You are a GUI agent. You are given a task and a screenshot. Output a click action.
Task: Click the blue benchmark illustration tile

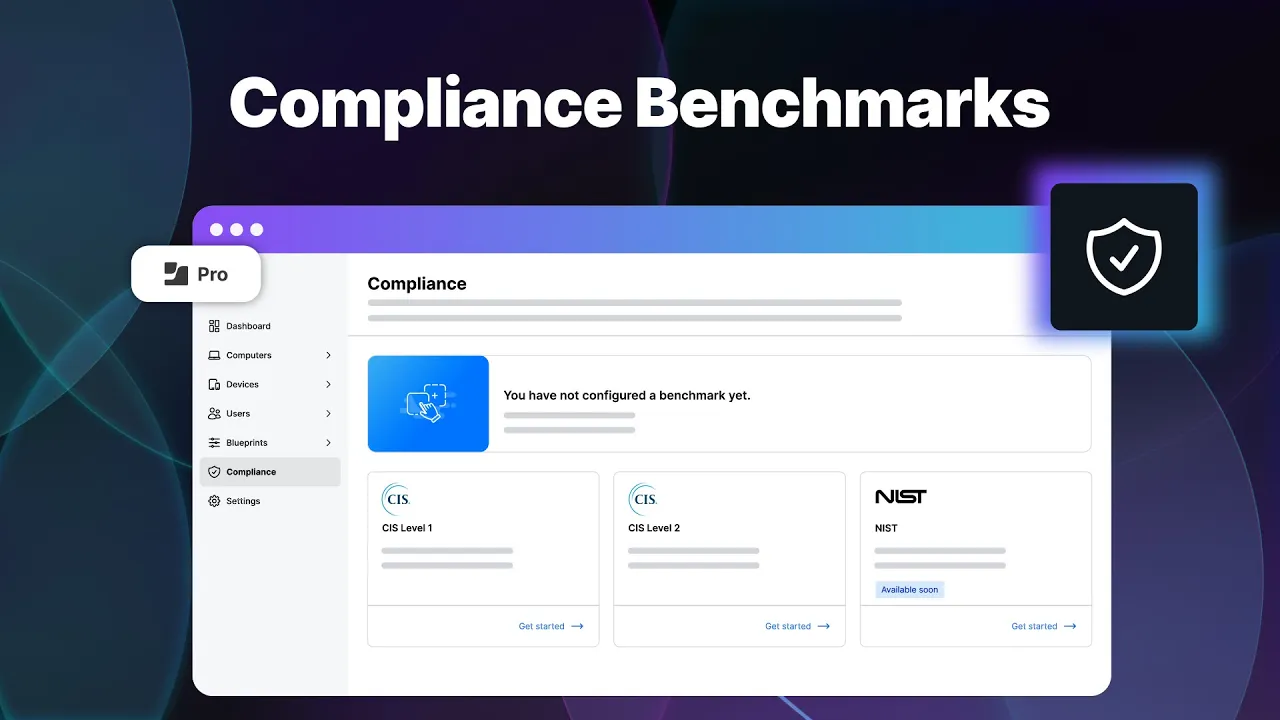[428, 404]
